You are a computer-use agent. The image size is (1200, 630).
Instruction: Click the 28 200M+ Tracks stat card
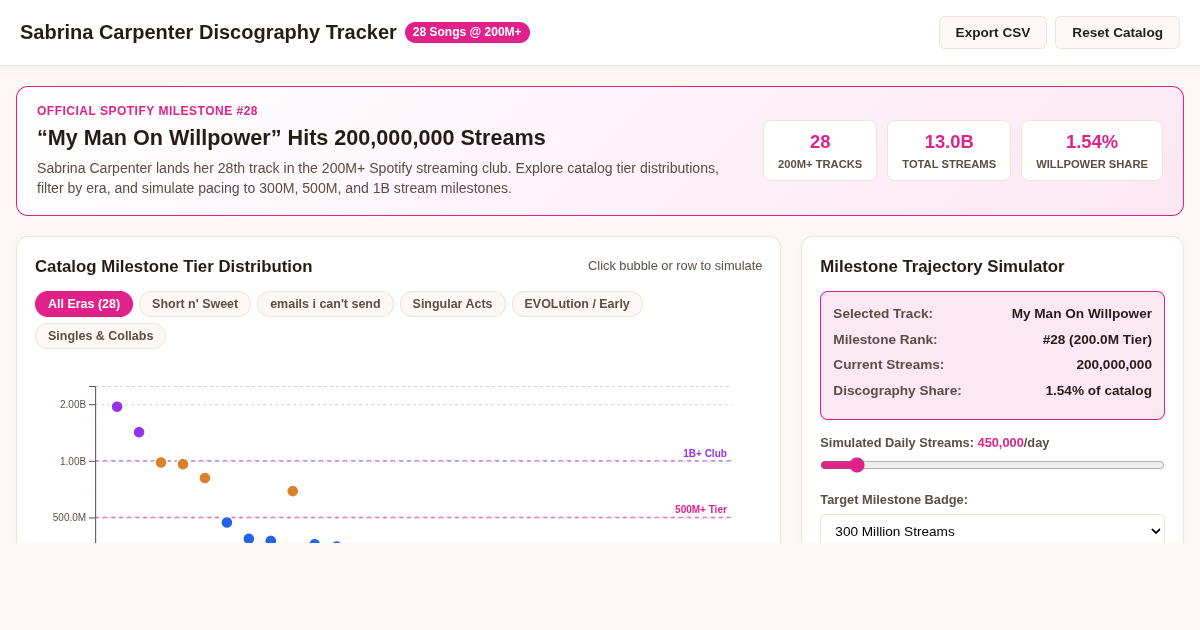pyautogui.click(x=820, y=151)
